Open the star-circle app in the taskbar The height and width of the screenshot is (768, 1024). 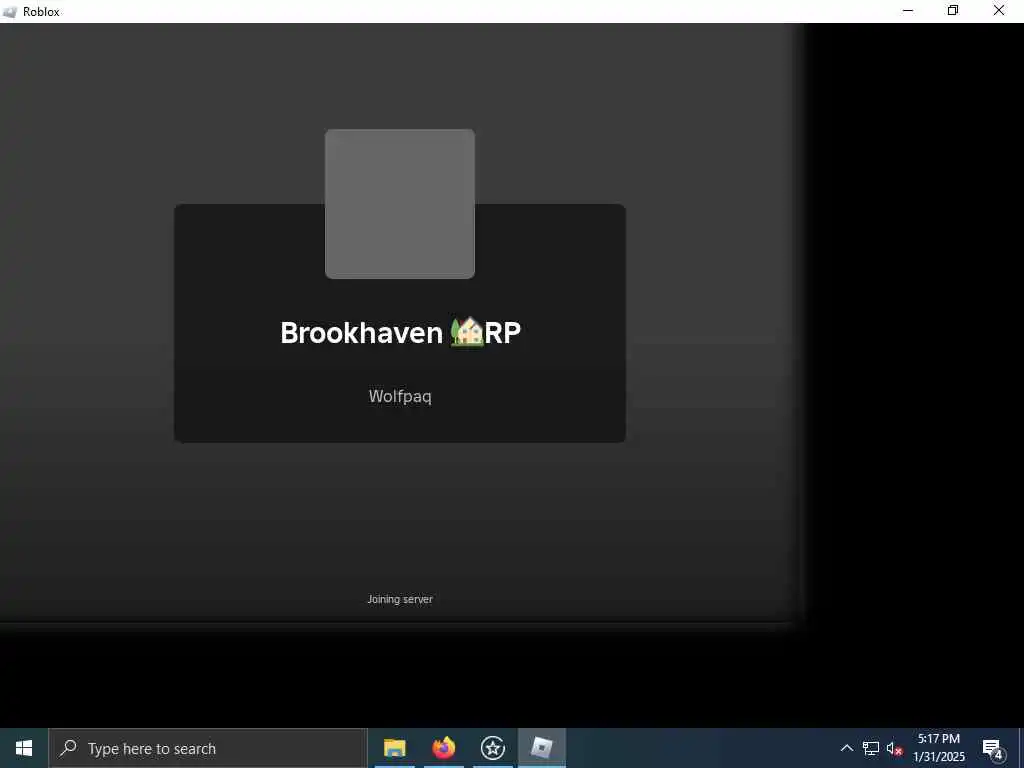tap(492, 748)
